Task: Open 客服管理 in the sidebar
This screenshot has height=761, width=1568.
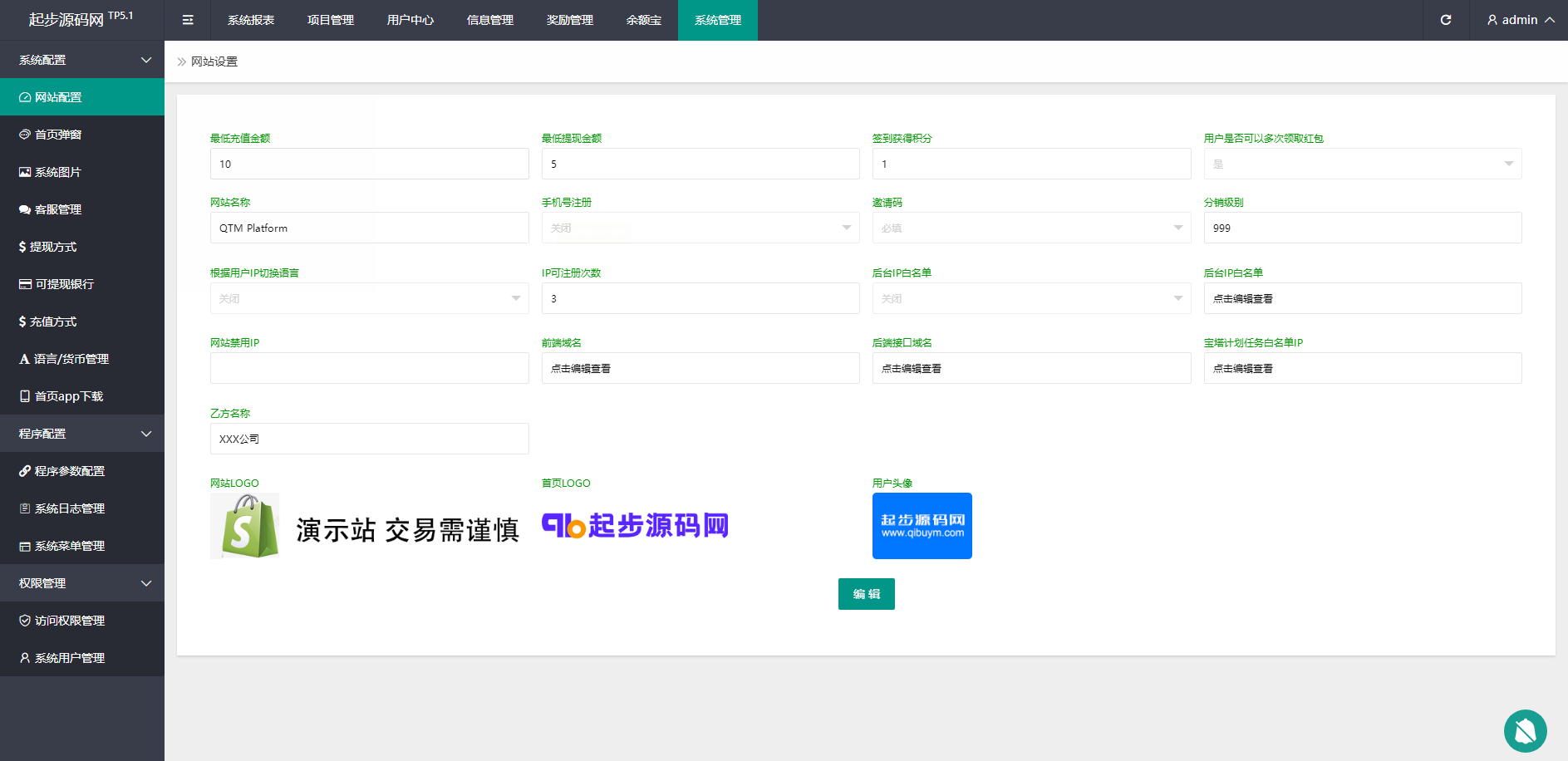Action: coord(58,209)
